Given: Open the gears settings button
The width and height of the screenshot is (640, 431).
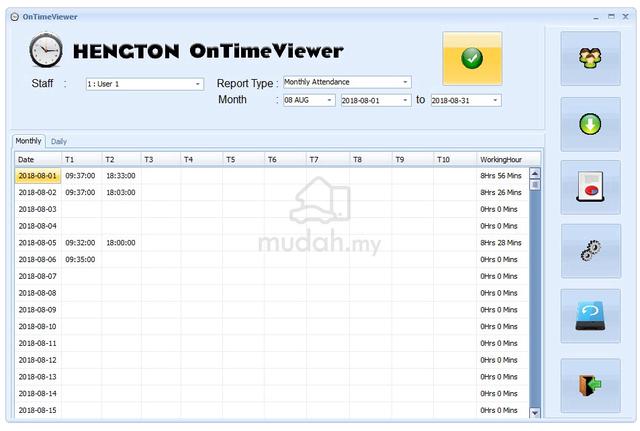Looking at the screenshot, I should point(591,251).
